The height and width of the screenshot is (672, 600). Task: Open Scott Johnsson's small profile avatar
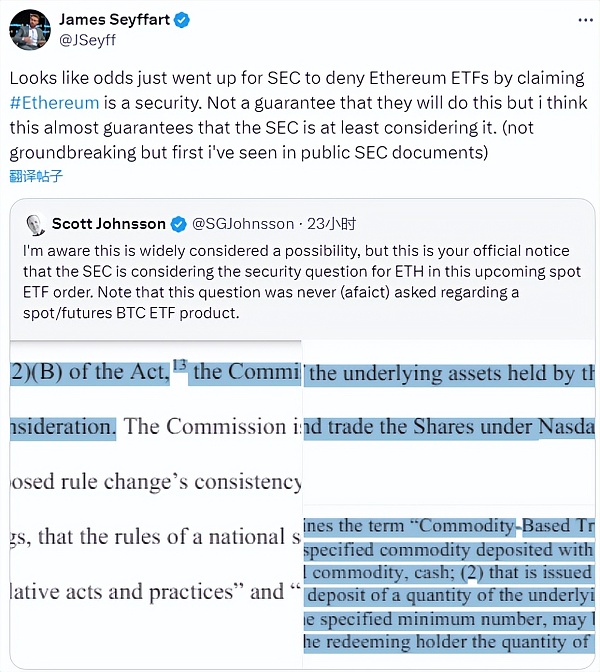point(35,224)
